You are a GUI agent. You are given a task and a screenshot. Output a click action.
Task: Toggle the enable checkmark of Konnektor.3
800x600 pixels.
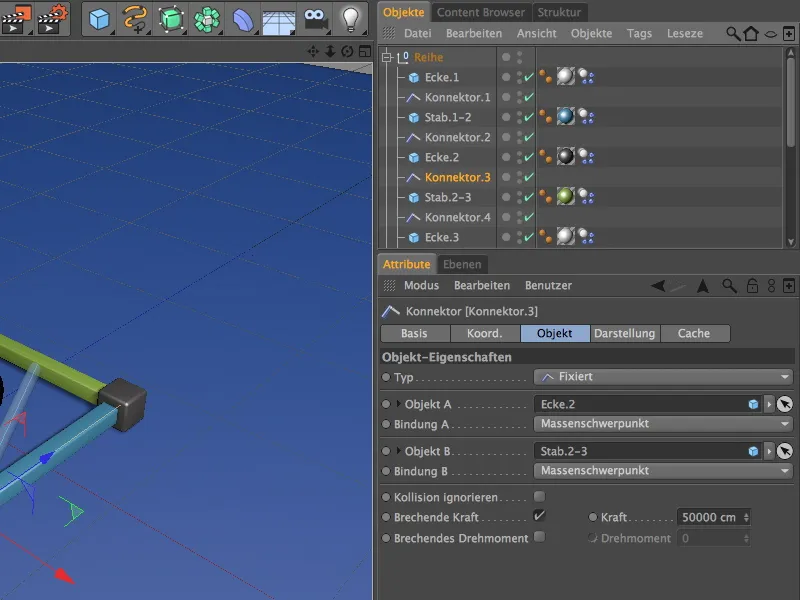coord(529,177)
